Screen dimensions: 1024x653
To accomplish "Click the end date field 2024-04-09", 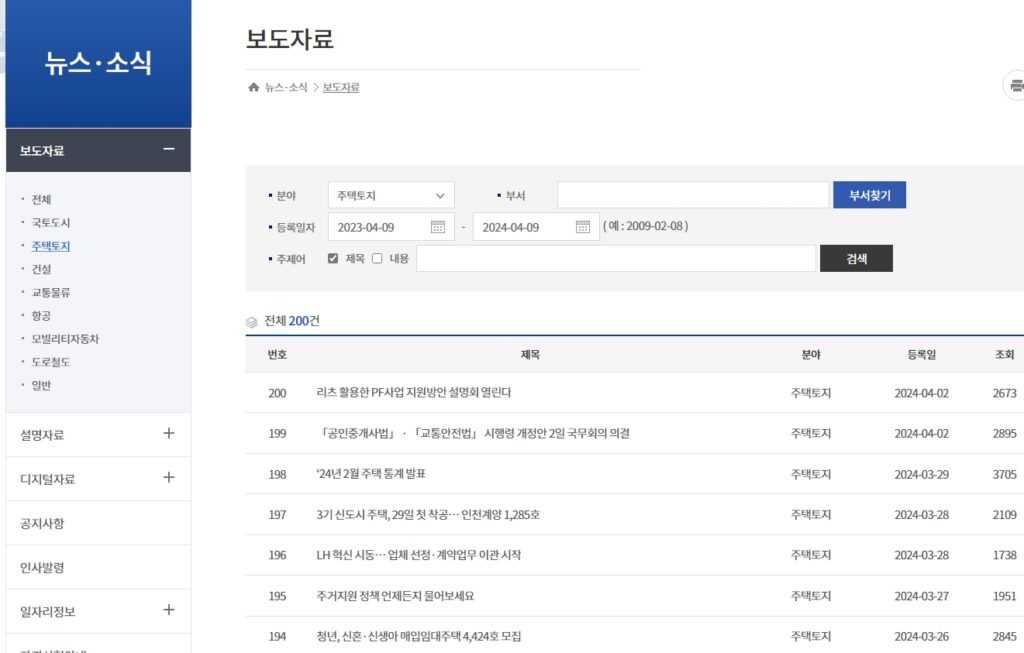I will pyautogui.click(x=536, y=227).
